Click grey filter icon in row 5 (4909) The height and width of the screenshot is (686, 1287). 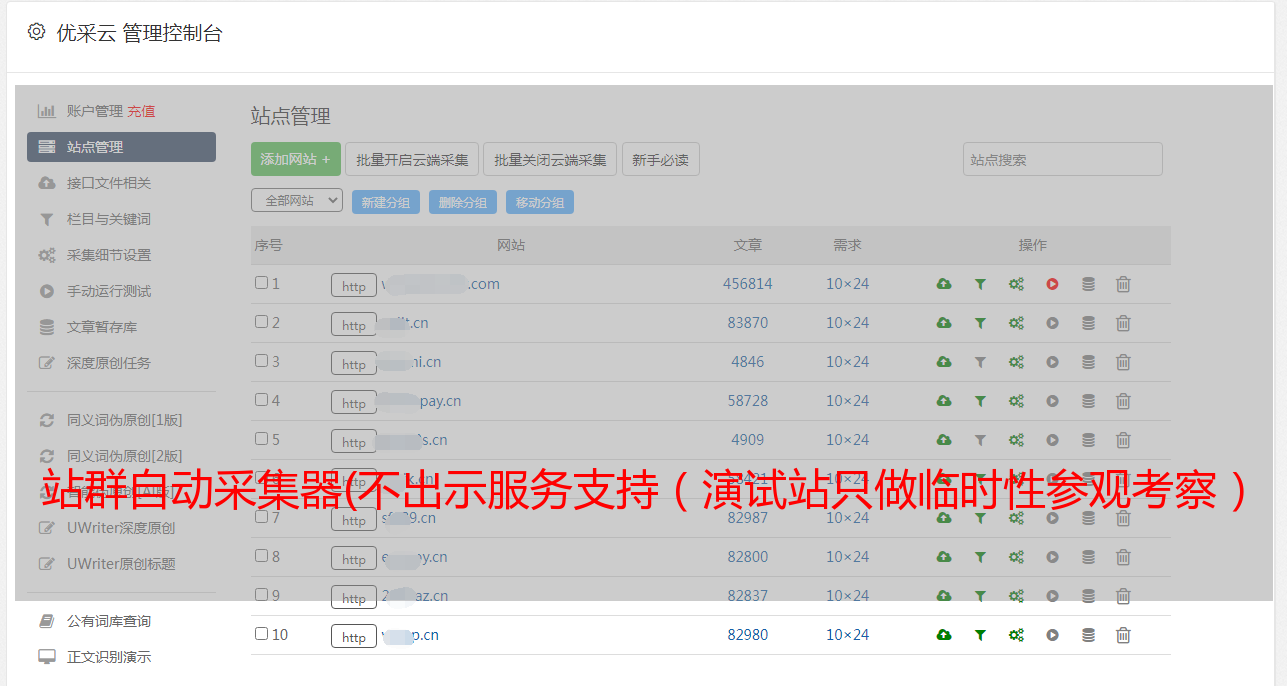click(980, 440)
